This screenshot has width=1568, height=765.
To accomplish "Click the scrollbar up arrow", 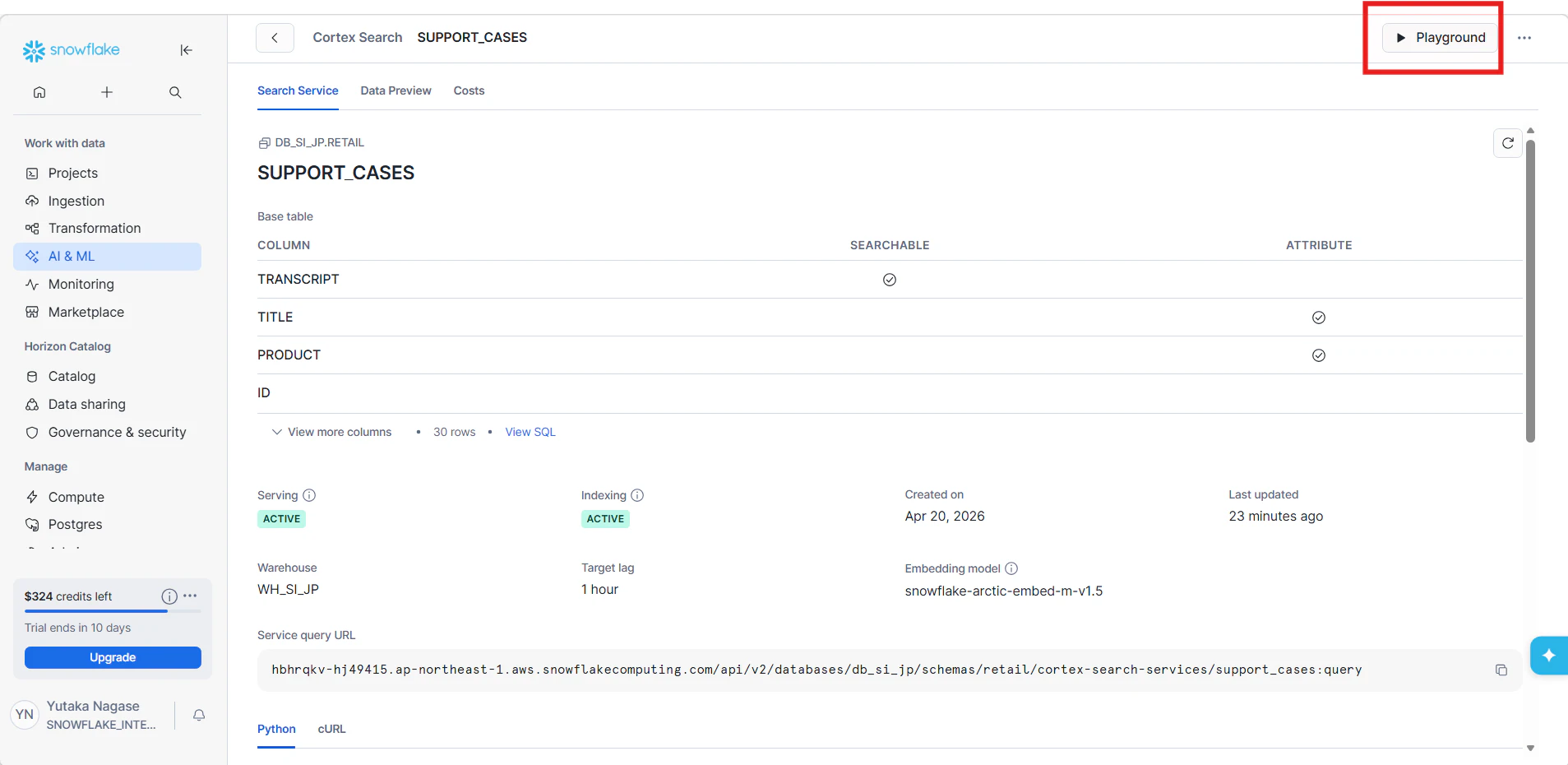I will pyautogui.click(x=1530, y=131).
